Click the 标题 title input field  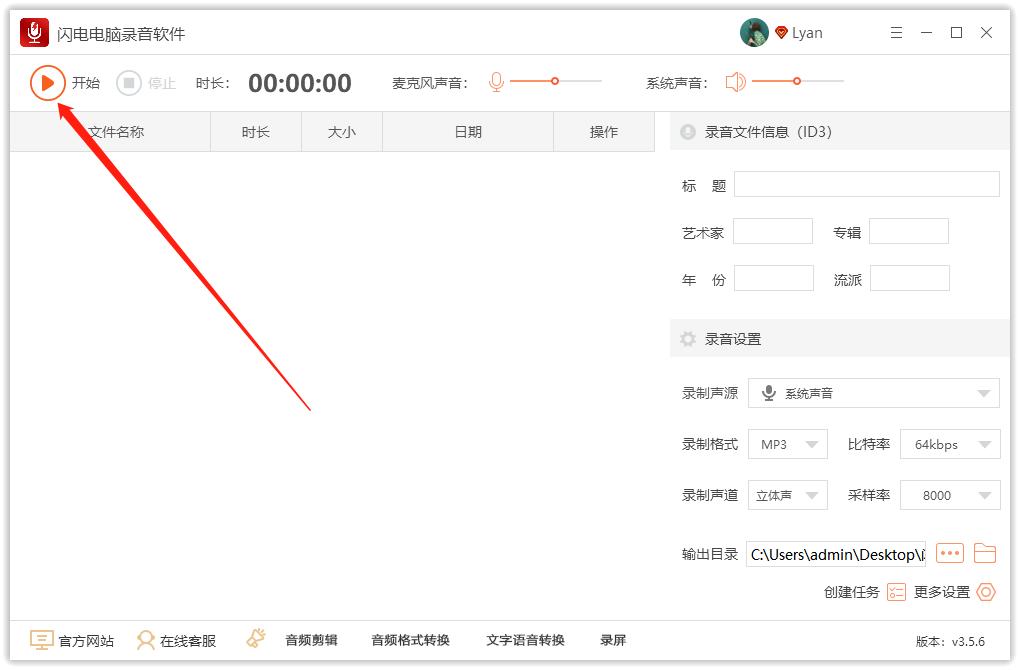pyautogui.click(x=866, y=184)
